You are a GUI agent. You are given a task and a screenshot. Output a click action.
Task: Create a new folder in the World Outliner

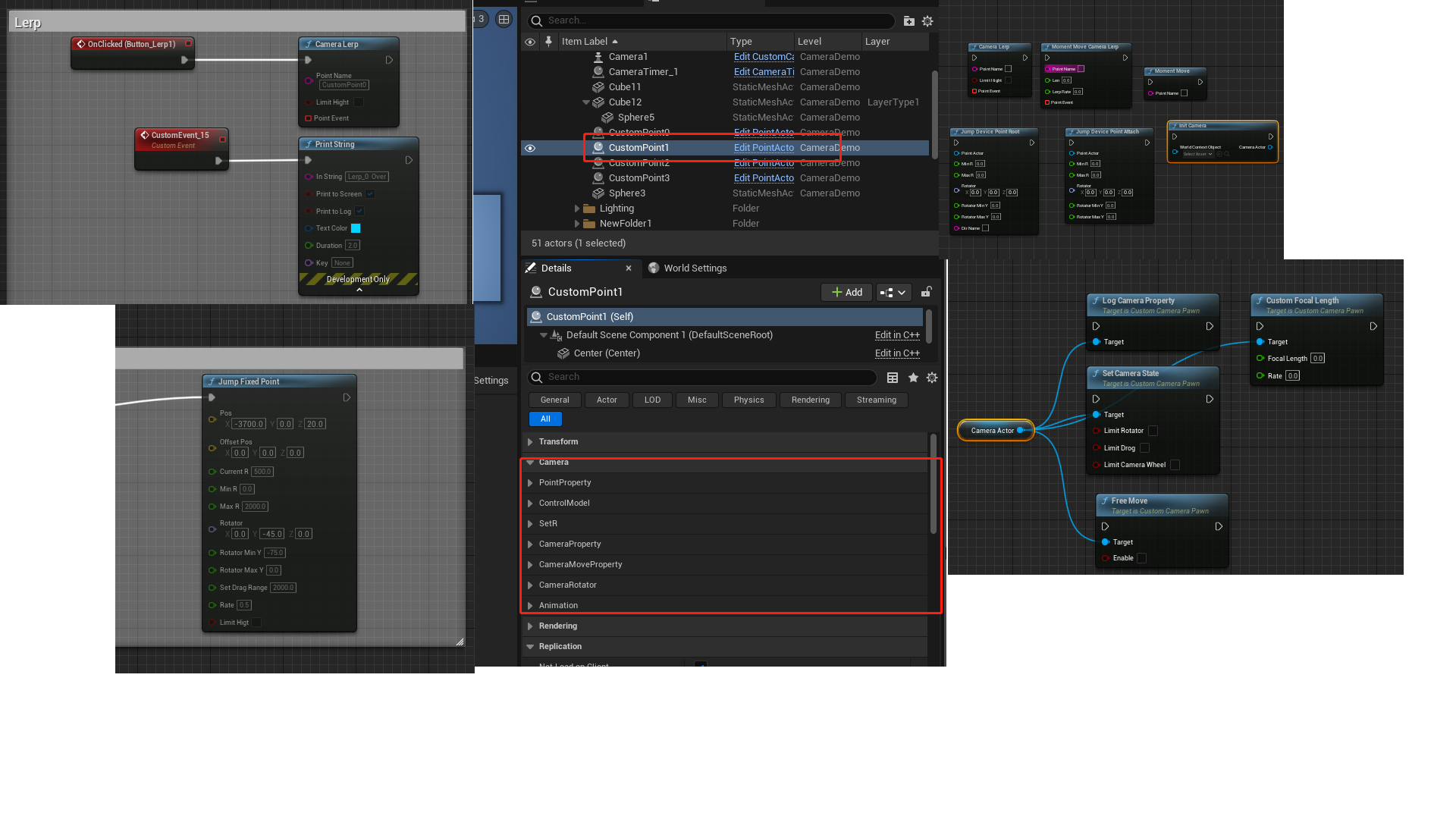(908, 21)
